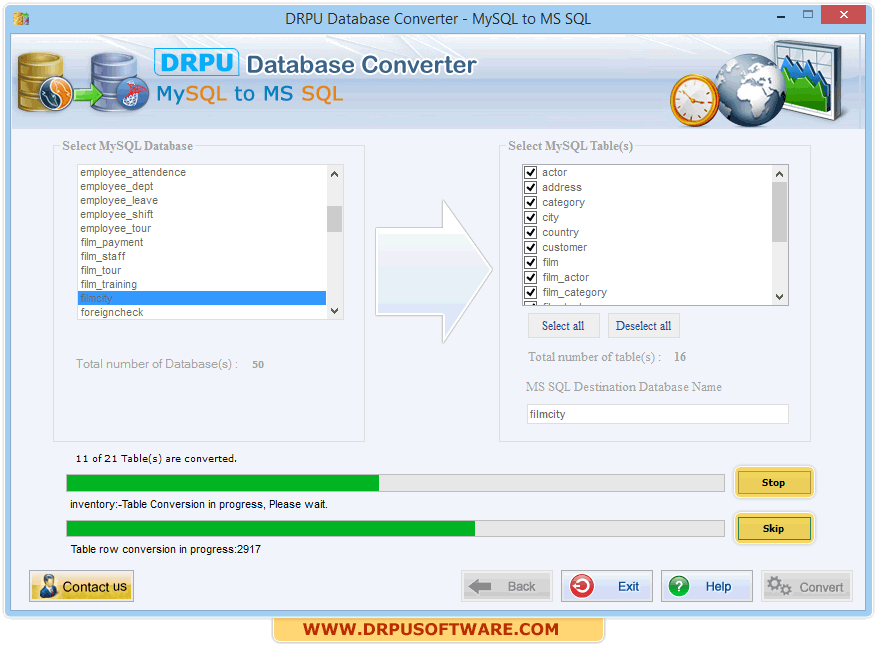
Task: Click the Help button label
Action: click(x=718, y=586)
